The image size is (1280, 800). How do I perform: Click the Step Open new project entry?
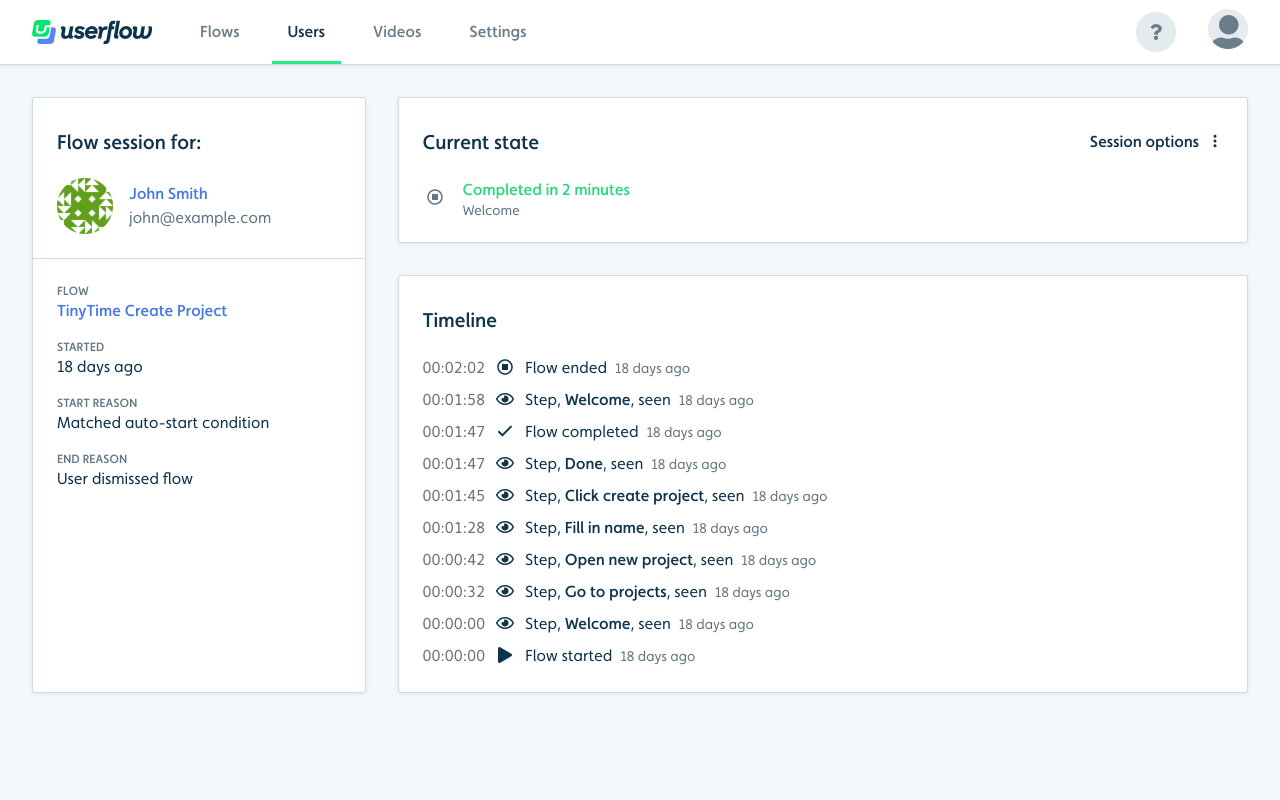629,559
